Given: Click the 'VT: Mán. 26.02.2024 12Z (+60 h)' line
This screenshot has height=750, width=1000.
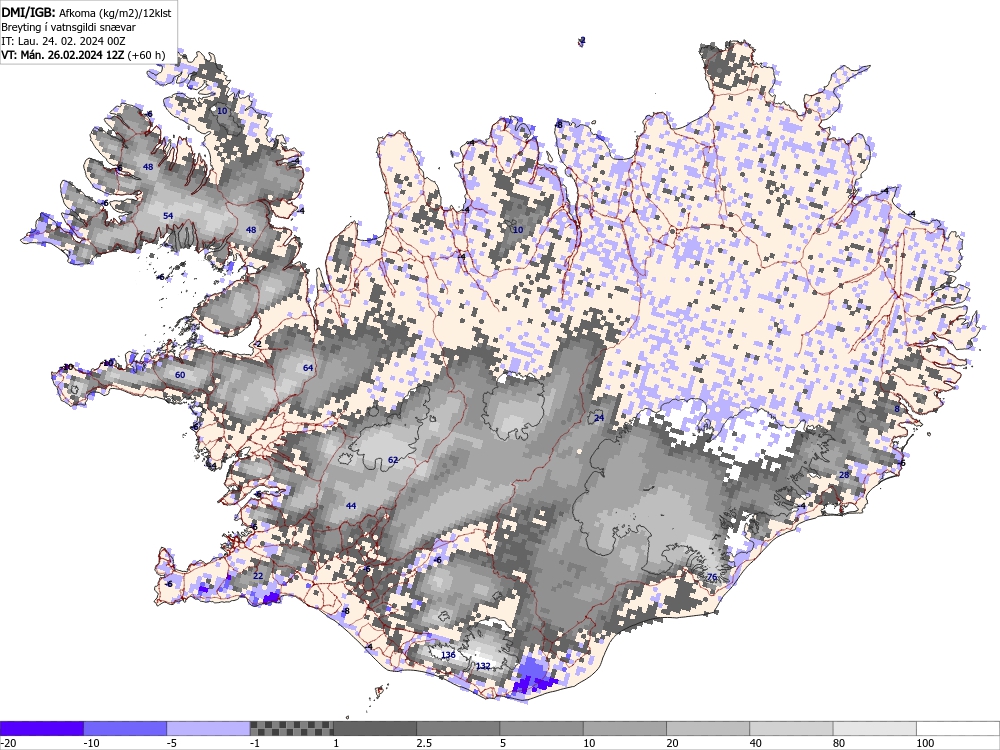Looking at the screenshot, I should click(83, 55).
